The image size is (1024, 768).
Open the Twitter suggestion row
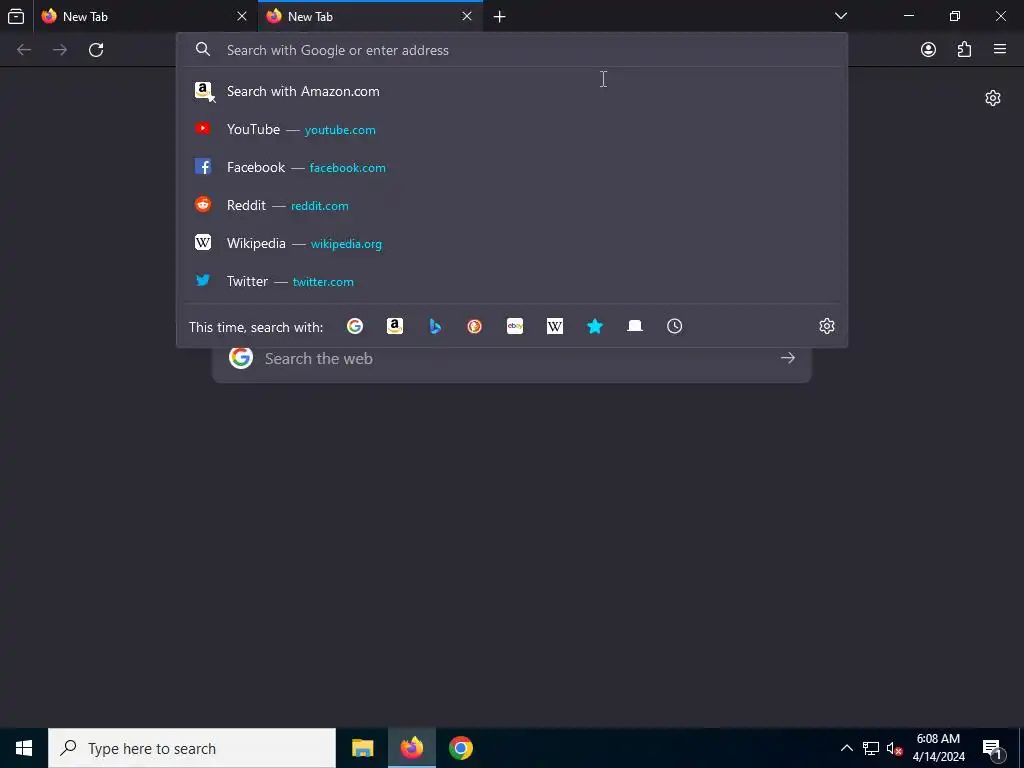512,281
